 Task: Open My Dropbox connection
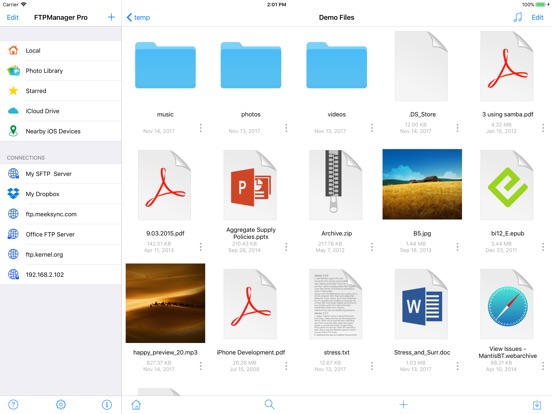pyautogui.click(x=61, y=194)
